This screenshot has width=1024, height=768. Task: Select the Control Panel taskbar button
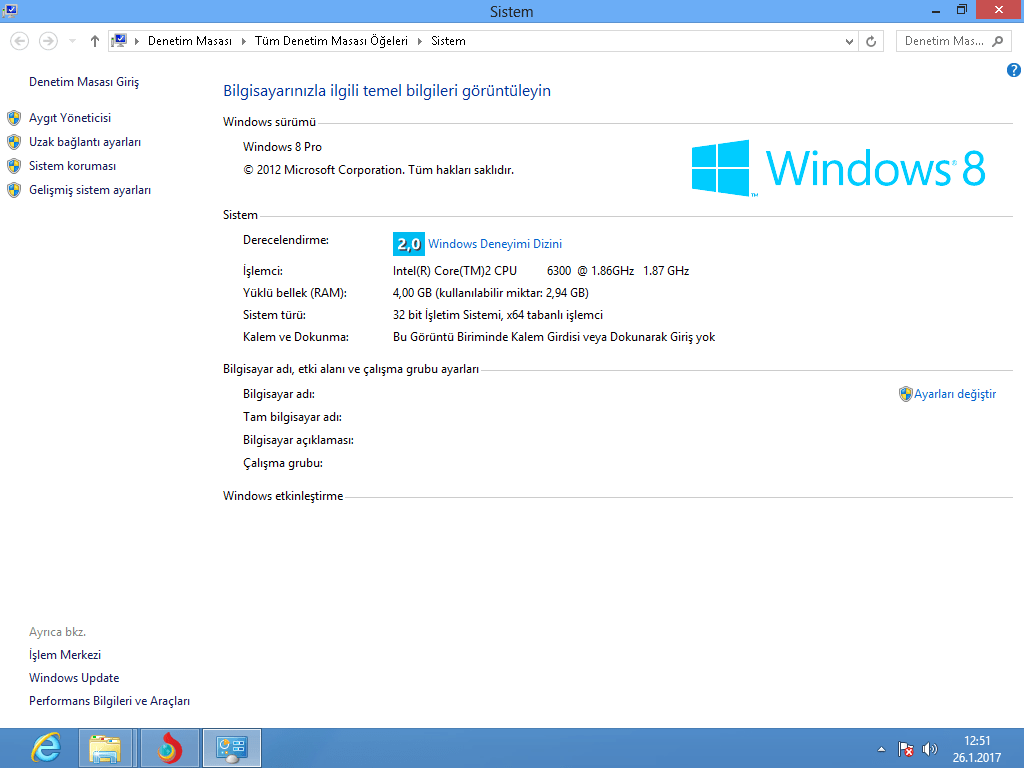pyautogui.click(x=232, y=748)
